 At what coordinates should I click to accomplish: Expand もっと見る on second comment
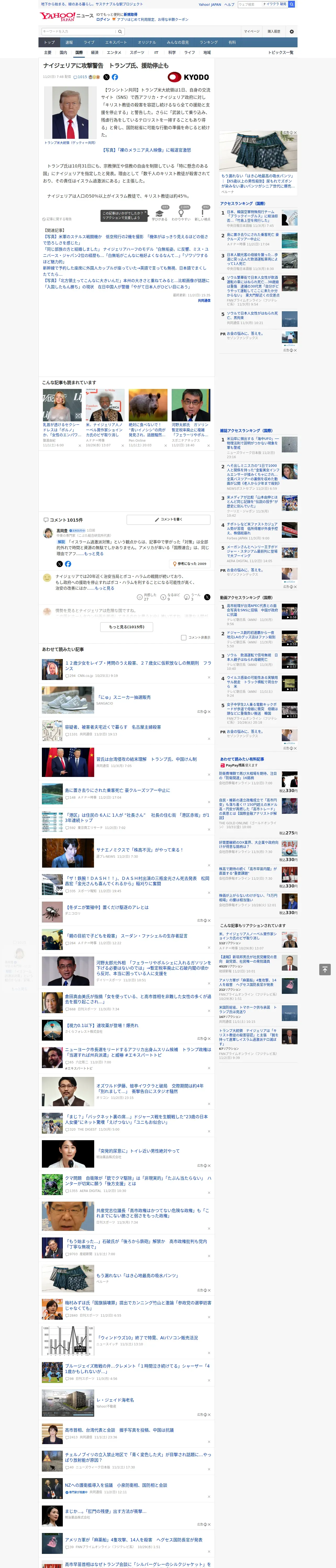[104, 588]
